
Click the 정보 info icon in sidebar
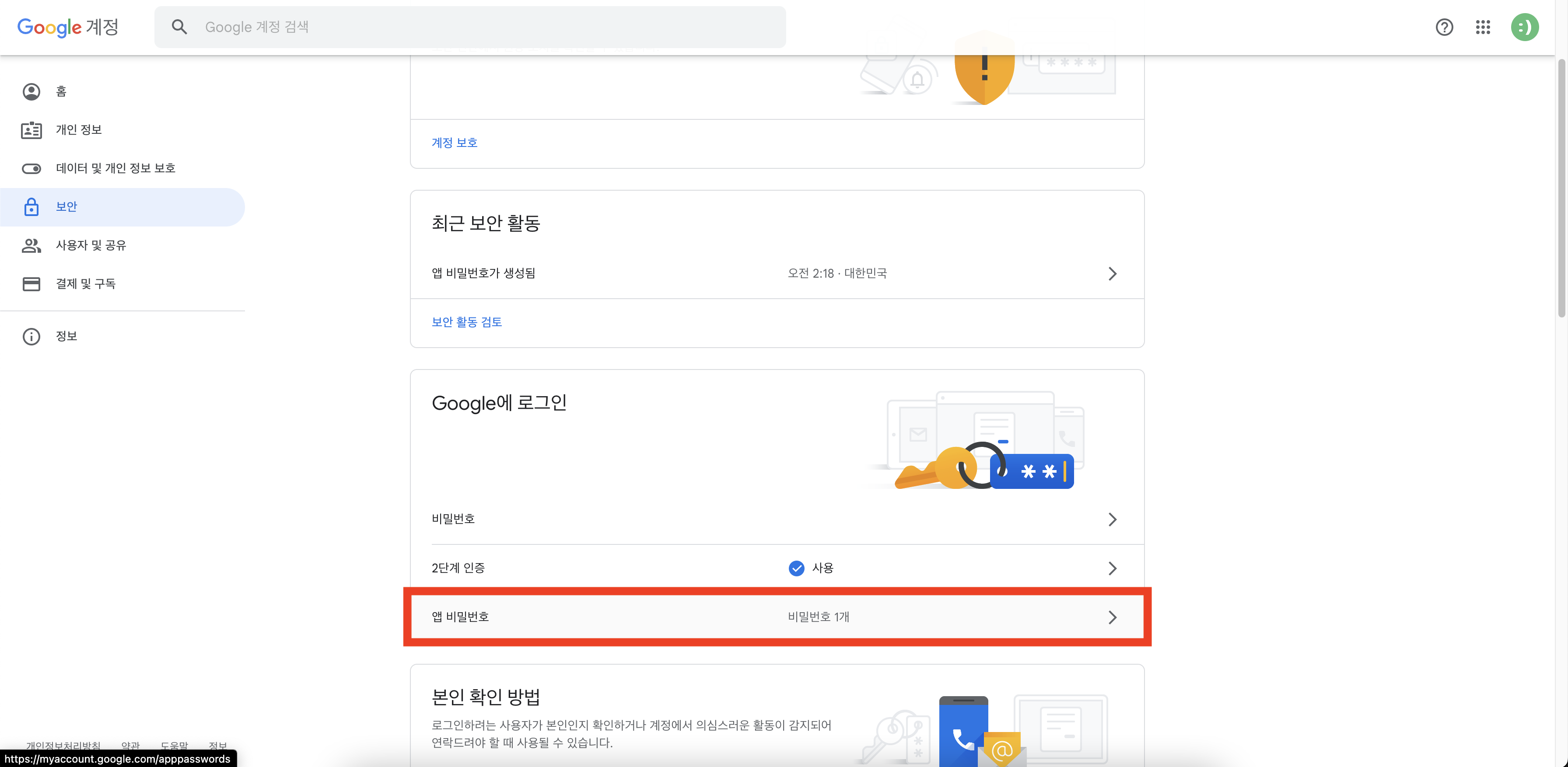coord(31,336)
